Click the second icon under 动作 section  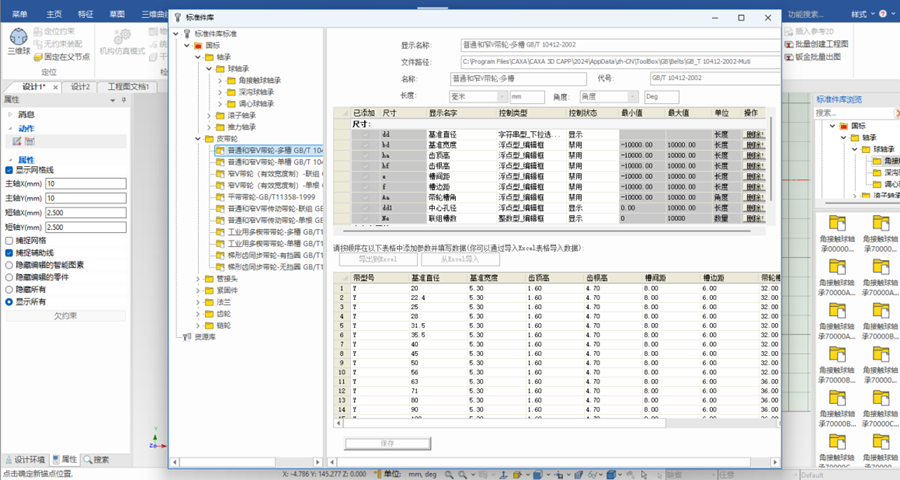point(30,141)
